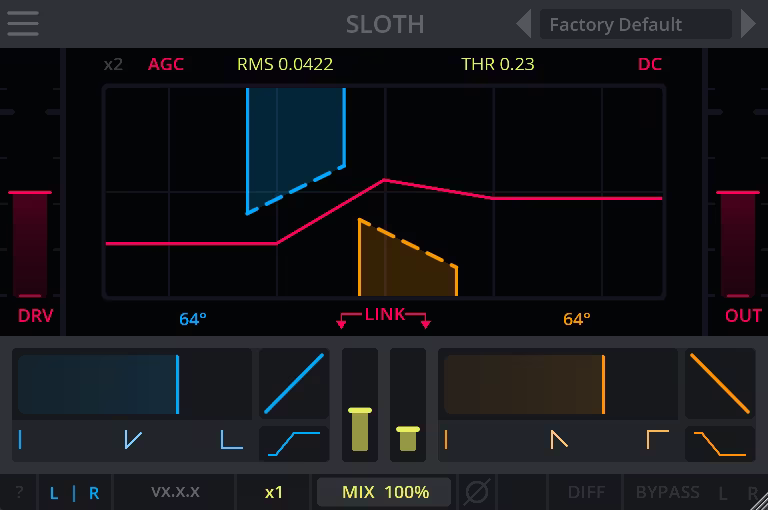Screen dimensions: 768x510
Task: Click the BYPASS button
Action: (667, 492)
